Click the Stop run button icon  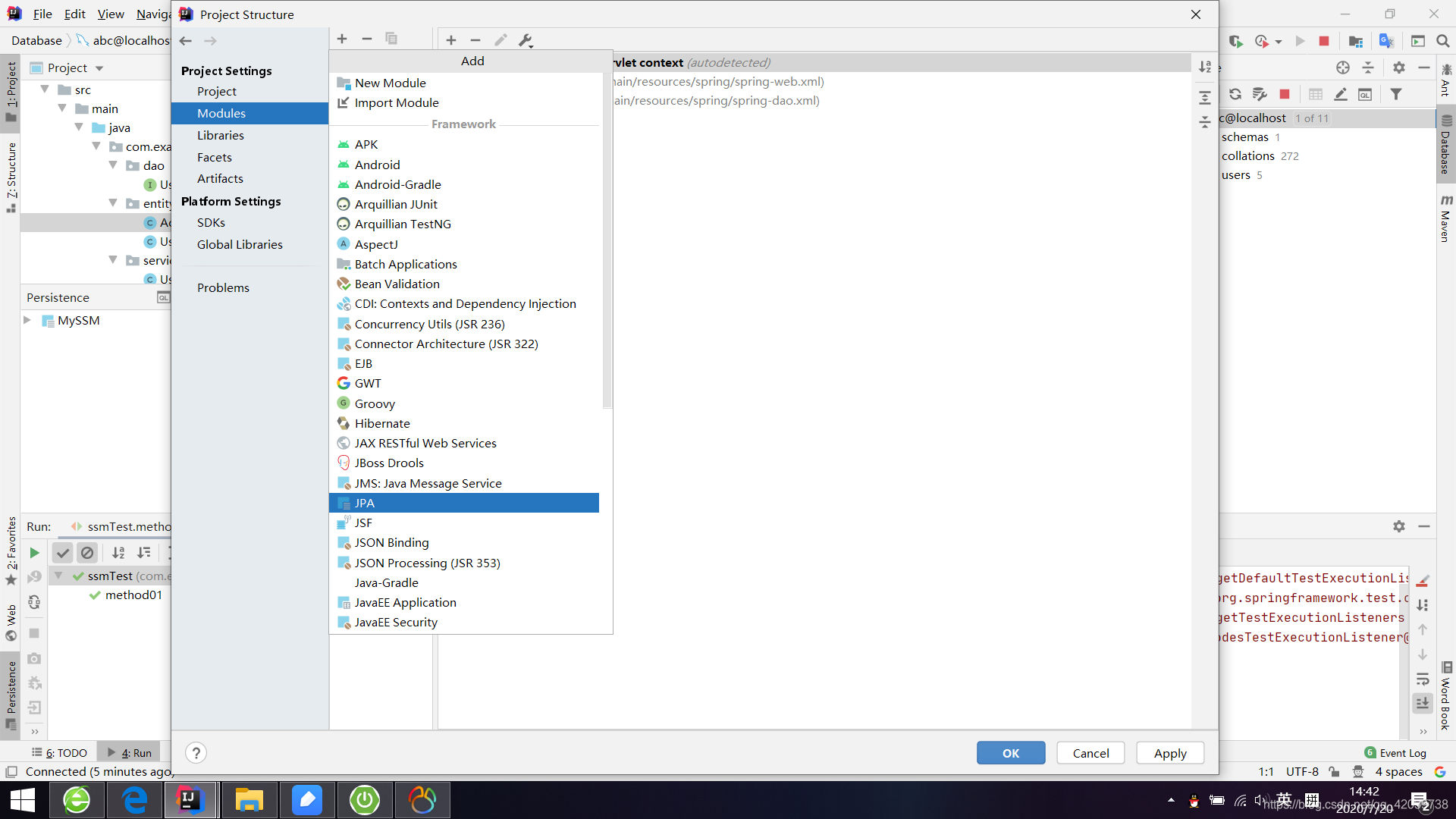click(1322, 41)
